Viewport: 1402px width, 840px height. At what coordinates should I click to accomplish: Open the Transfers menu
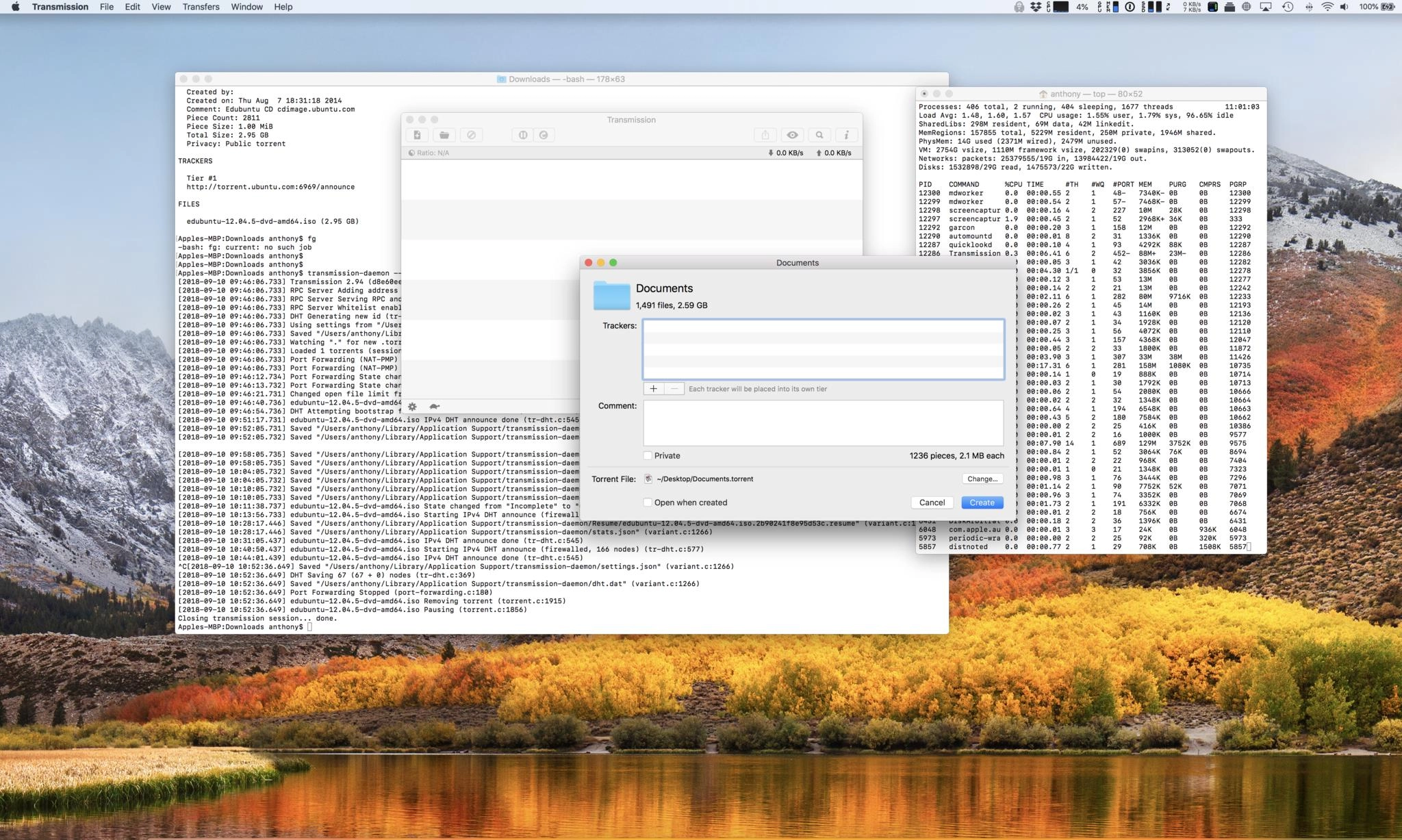coord(201,7)
